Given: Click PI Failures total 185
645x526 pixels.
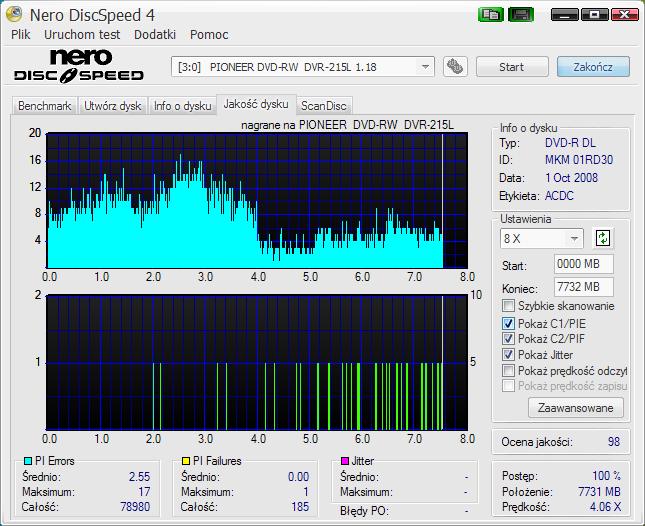Looking at the screenshot, I should click(x=300, y=506).
